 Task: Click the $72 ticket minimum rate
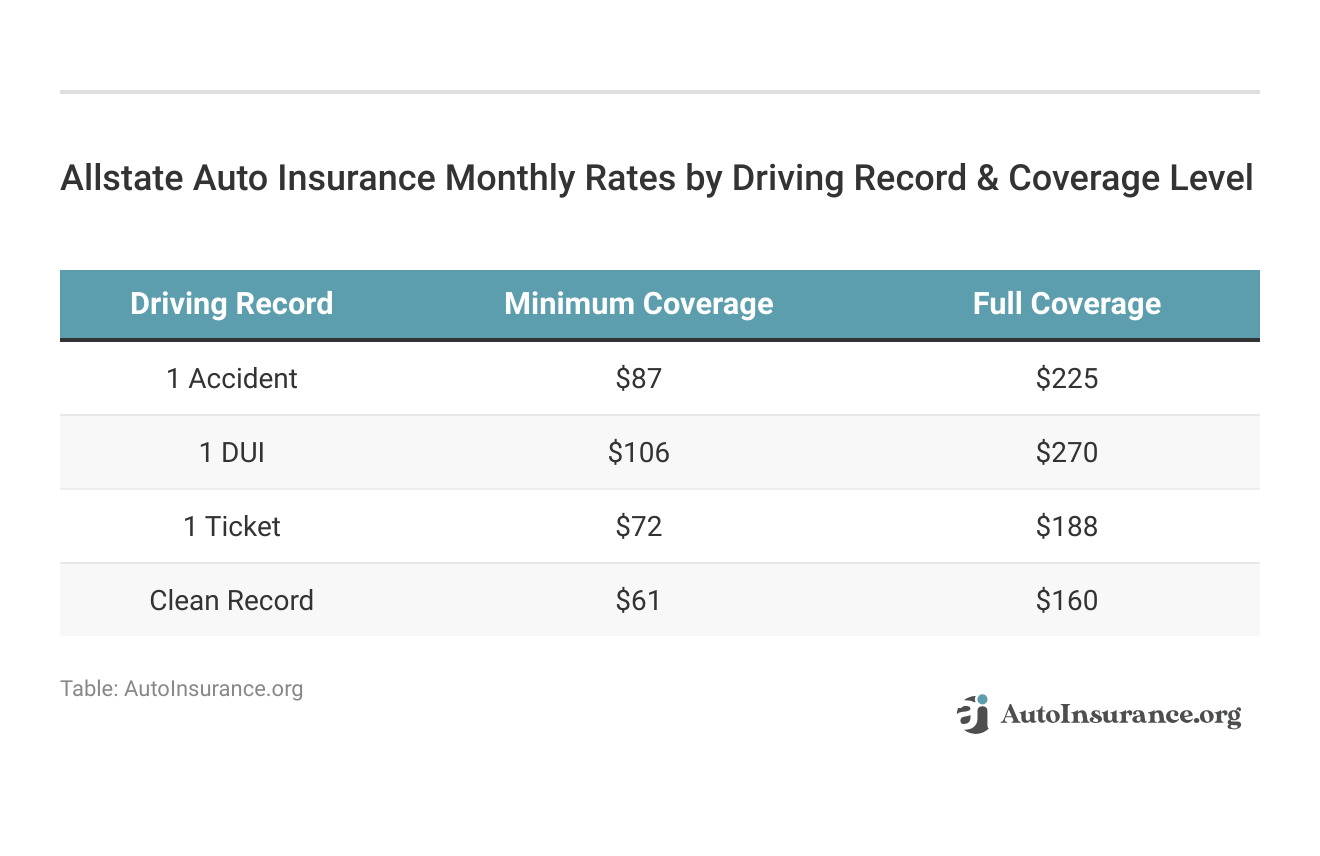(638, 526)
